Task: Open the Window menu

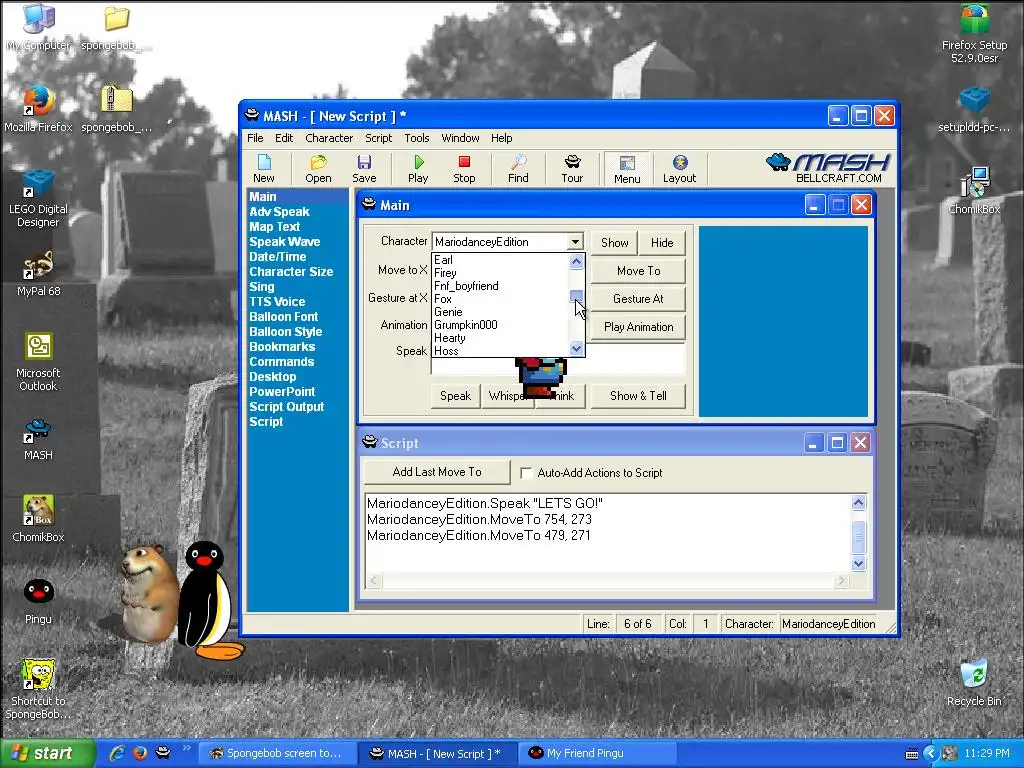Action: 460,138
